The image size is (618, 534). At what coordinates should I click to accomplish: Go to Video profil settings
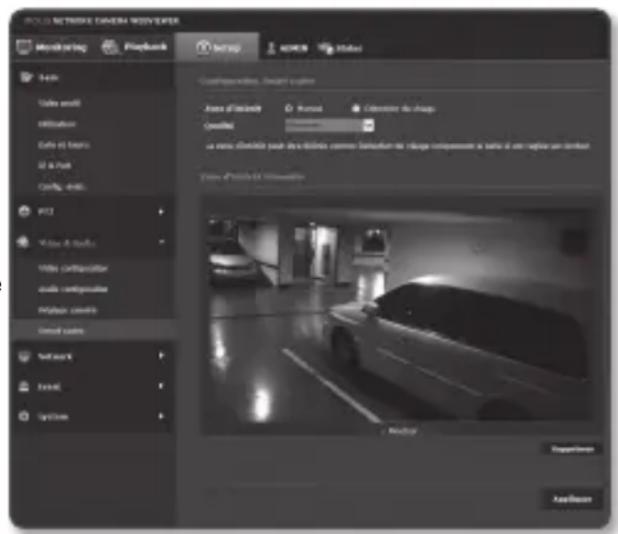tap(60, 103)
